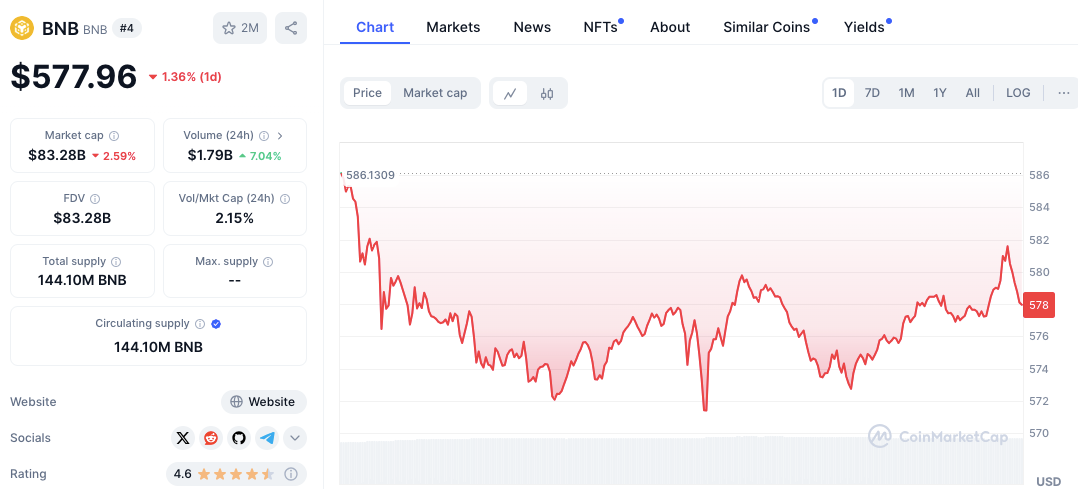Click the 586.1309 opening price label

coord(370,175)
